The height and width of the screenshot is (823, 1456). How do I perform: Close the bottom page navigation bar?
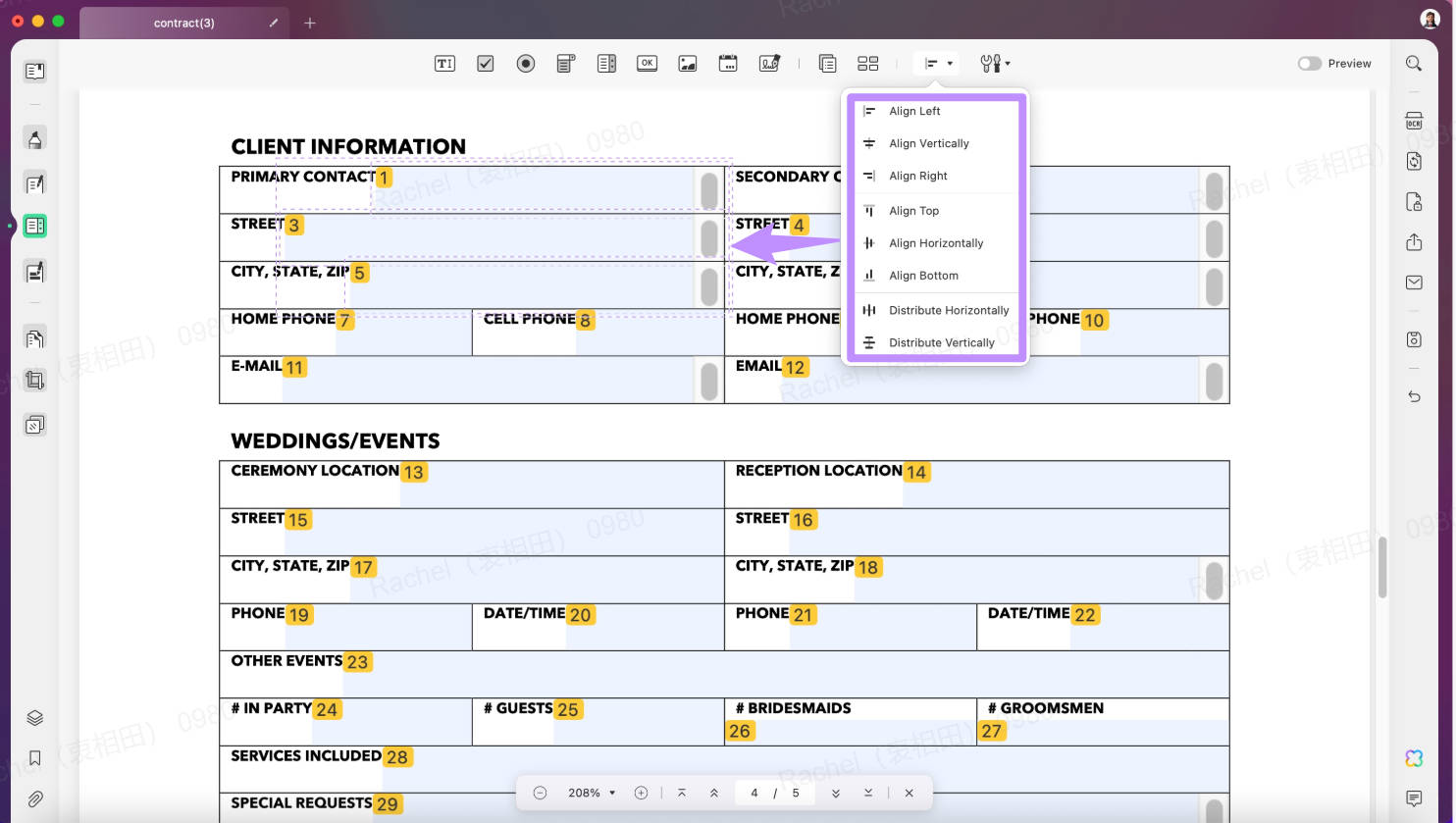(910, 793)
